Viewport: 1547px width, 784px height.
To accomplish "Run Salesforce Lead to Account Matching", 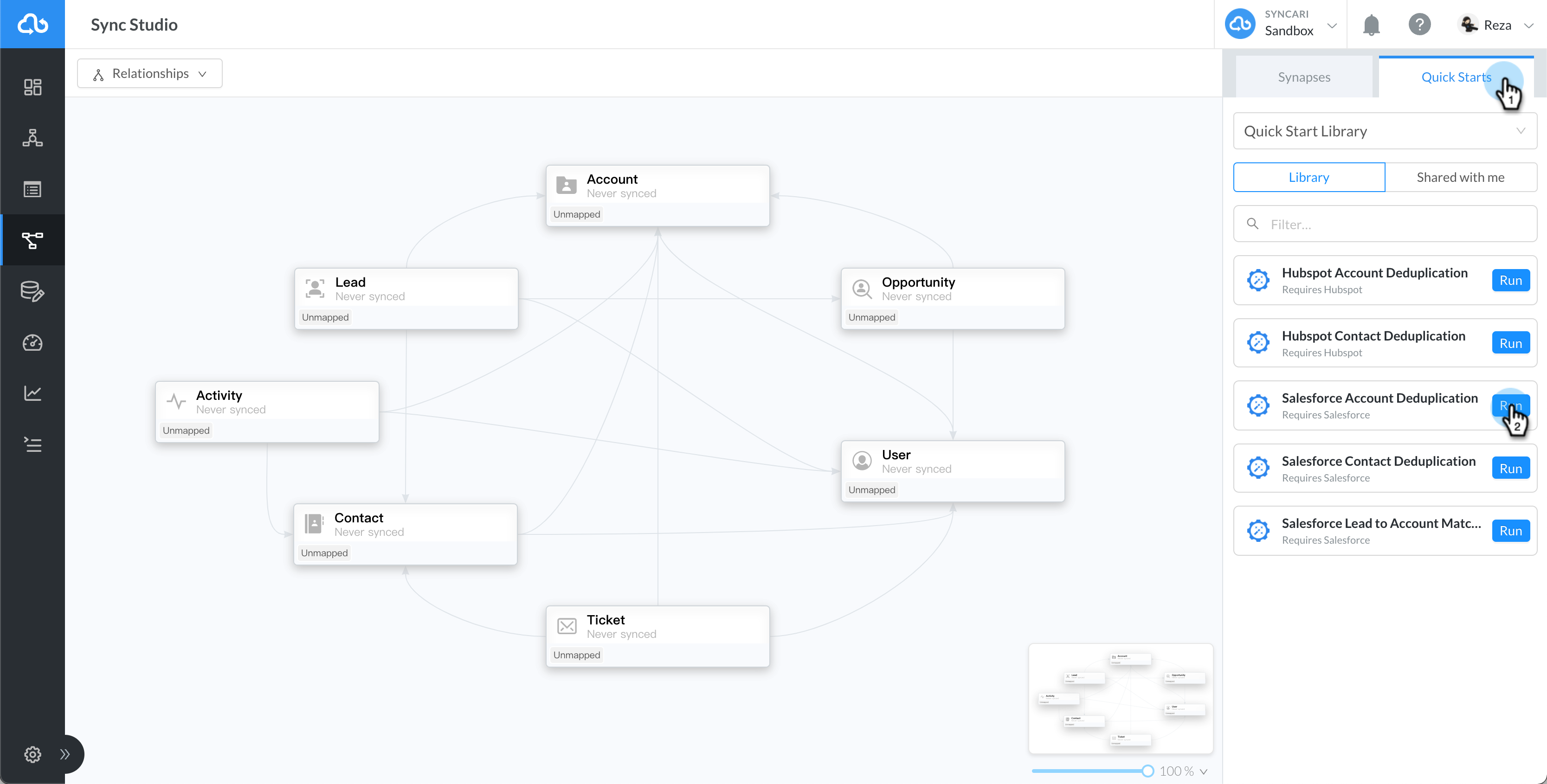I will pyautogui.click(x=1510, y=531).
